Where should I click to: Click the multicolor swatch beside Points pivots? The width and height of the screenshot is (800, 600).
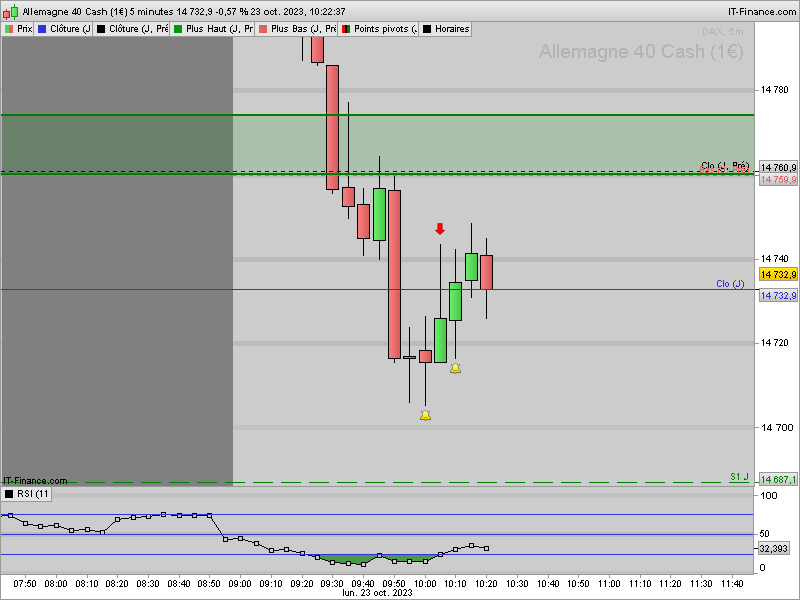[346, 29]
